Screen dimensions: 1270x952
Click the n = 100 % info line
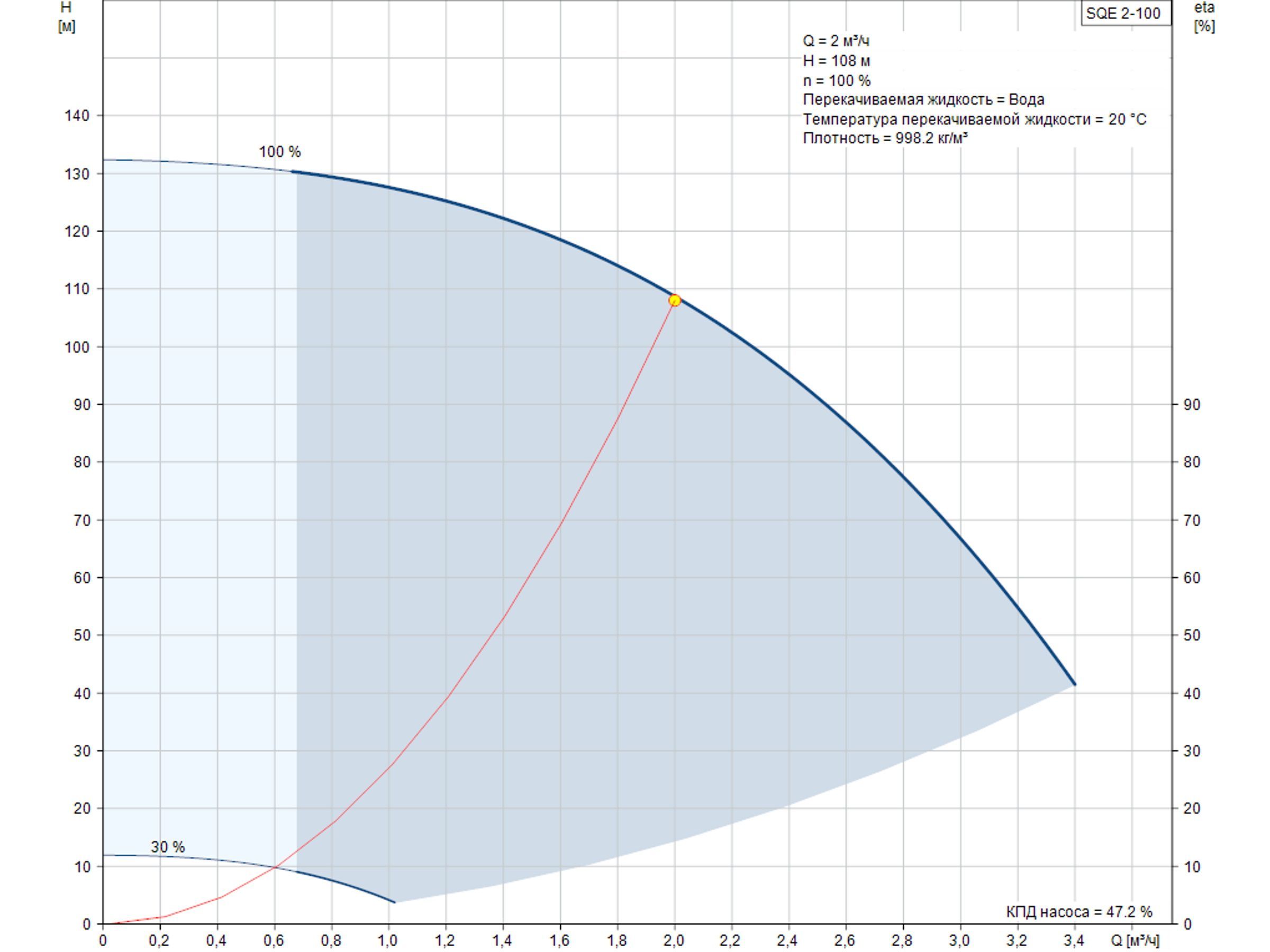(x=837, y=80)
